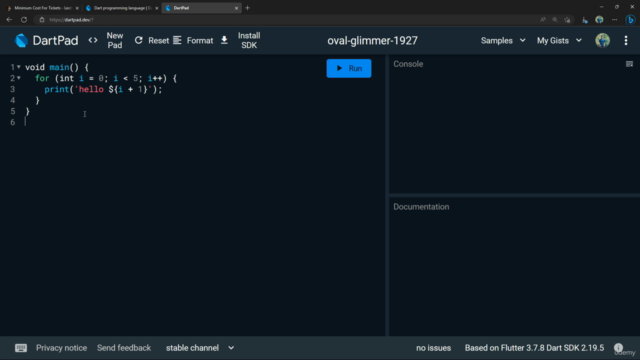Close the Dart programming language tab
The height and width of the screenshot is (360, 640).
[x=157, y=8]
